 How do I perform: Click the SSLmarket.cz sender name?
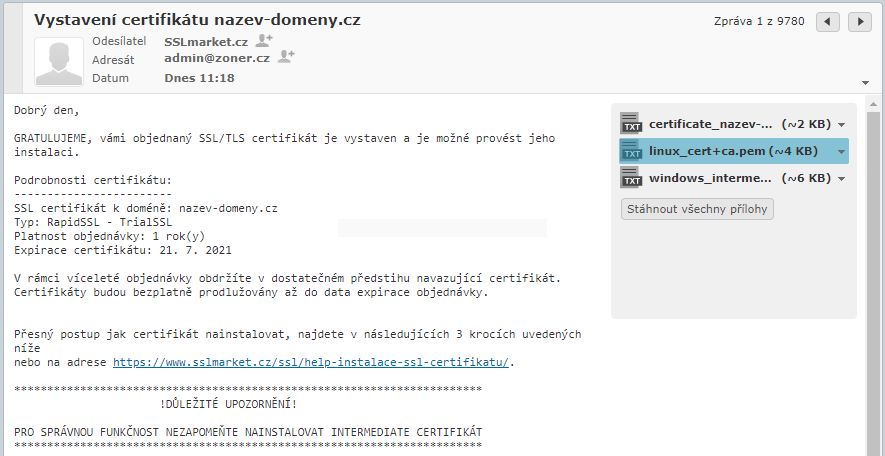click(206, 41)
